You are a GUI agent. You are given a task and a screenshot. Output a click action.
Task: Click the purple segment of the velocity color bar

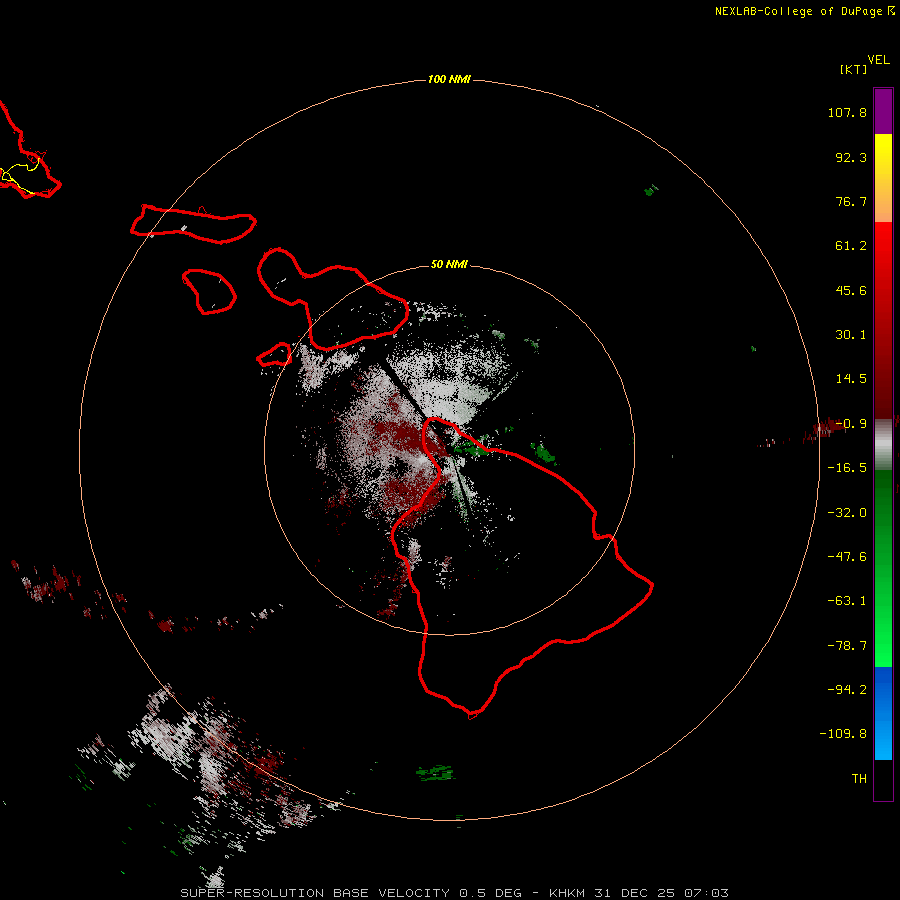tap(883, 111)
